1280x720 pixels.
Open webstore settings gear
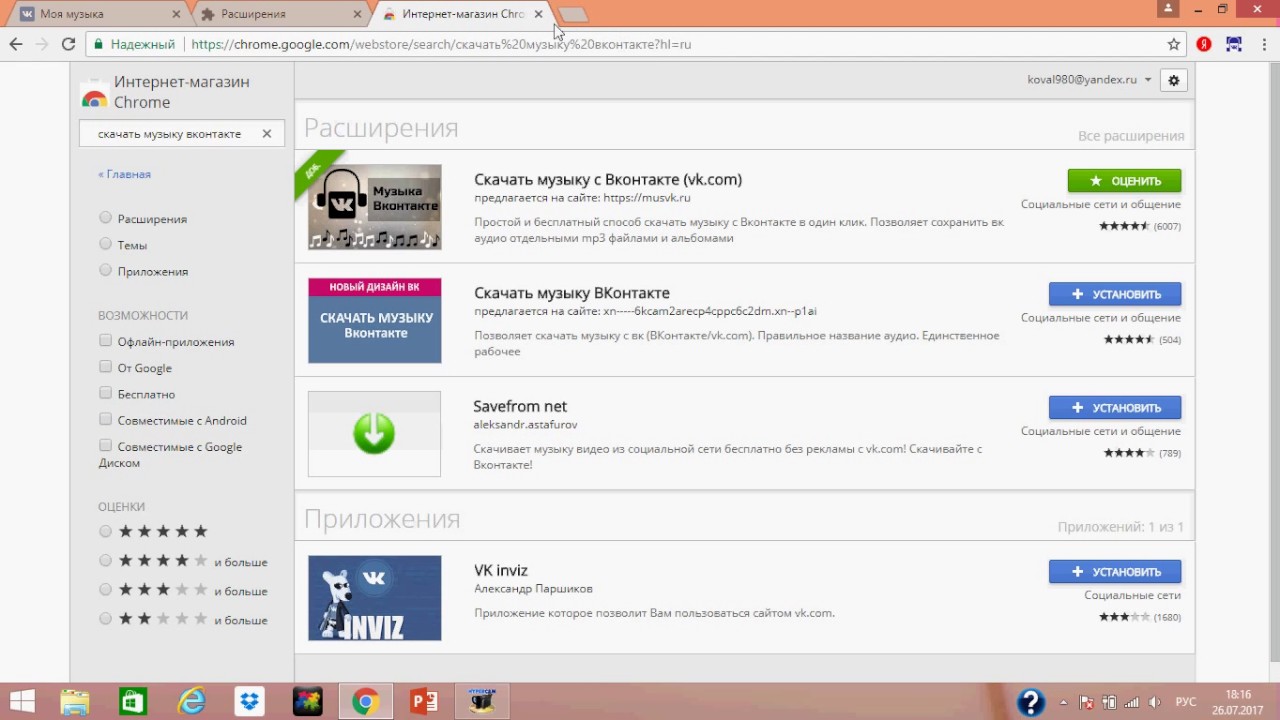pyautogui.click(x=1174, y=80)
